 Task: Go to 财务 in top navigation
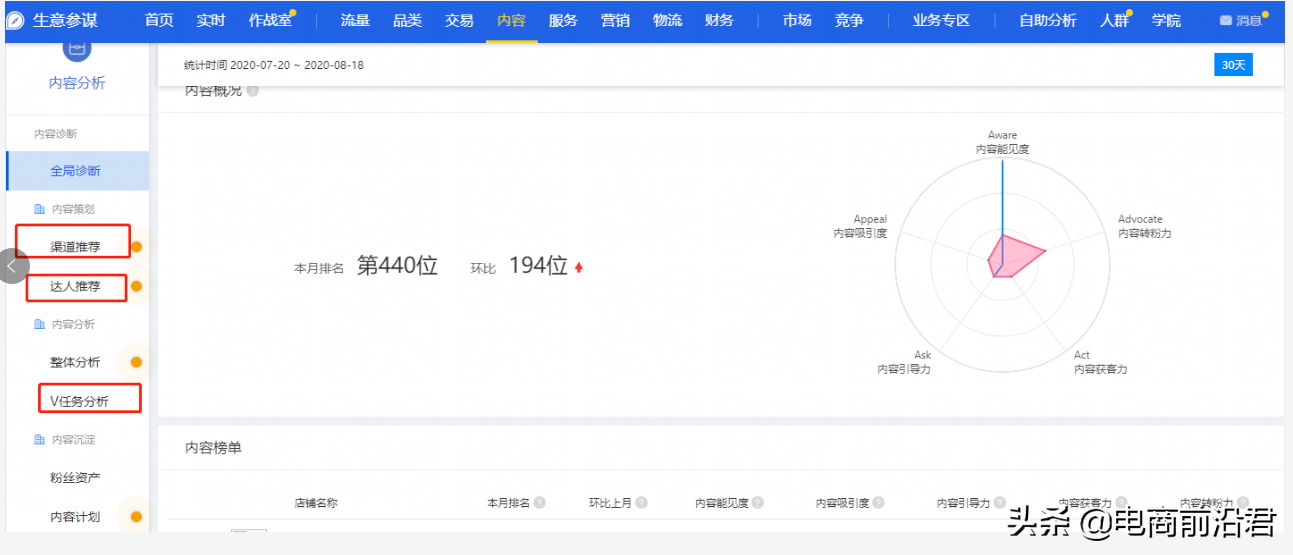(x=719, y=20)
